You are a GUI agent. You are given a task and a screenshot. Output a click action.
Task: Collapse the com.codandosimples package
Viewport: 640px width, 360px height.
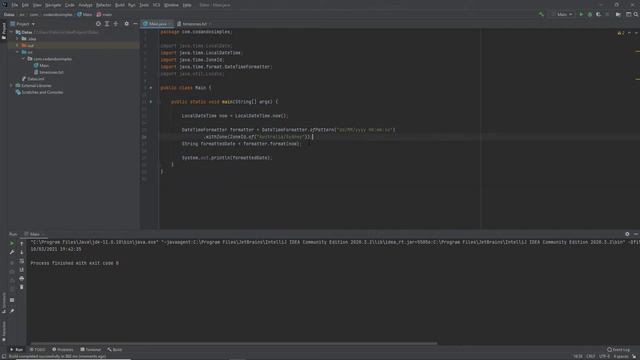23,59
